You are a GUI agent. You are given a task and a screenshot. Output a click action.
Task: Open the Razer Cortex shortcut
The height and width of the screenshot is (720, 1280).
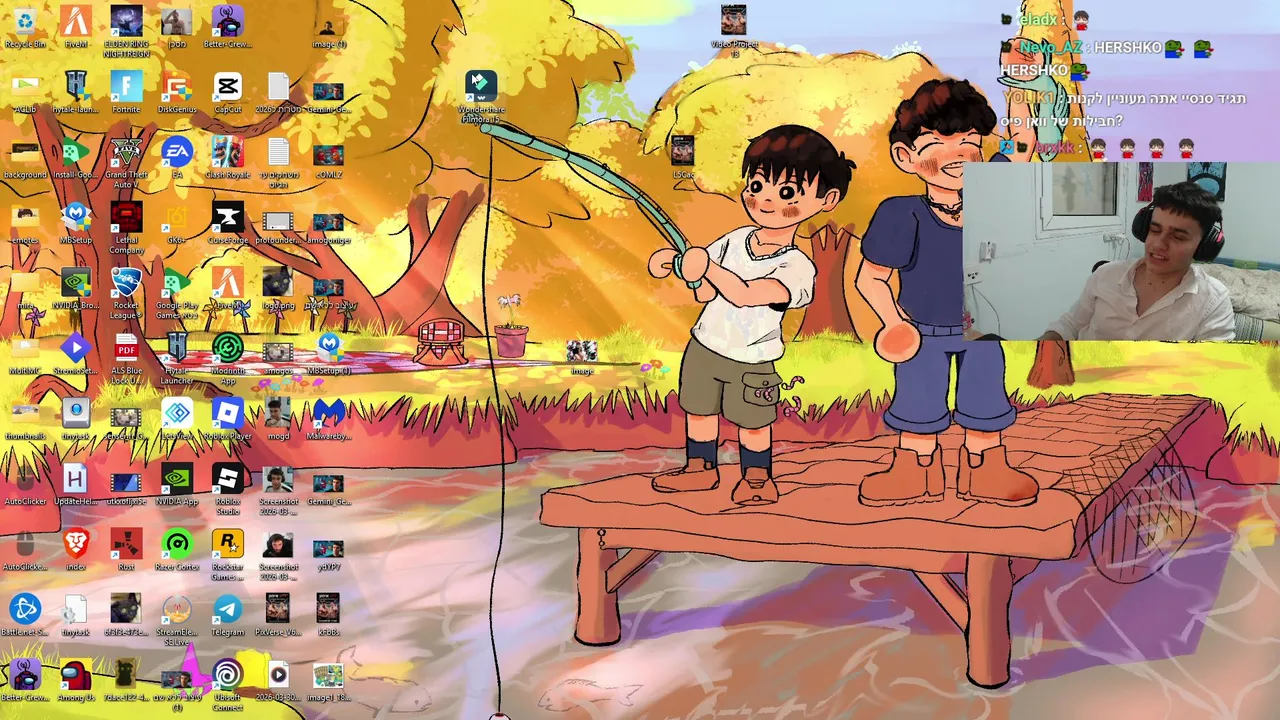click(177, 550)
